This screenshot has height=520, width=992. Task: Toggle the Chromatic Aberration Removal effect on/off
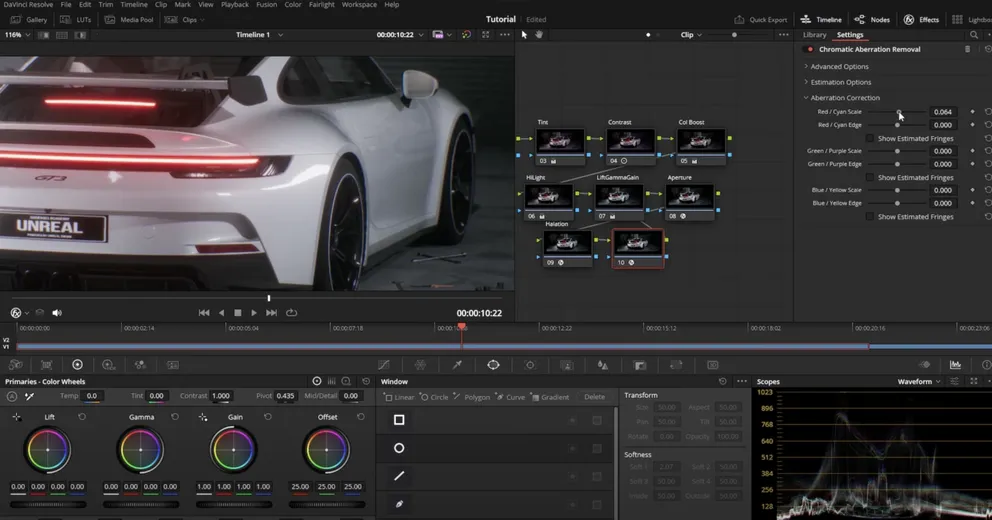[x=810, y=49]
